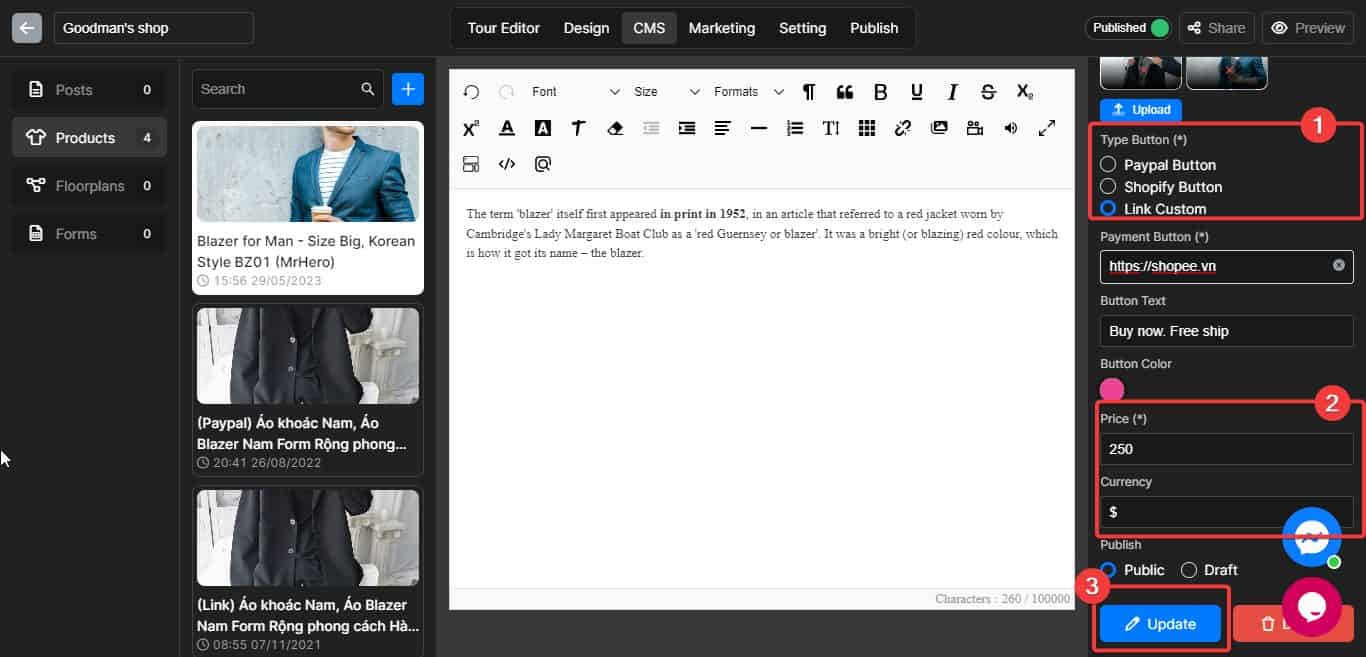Select the Paypal Button radio option

click(1108, 164)
